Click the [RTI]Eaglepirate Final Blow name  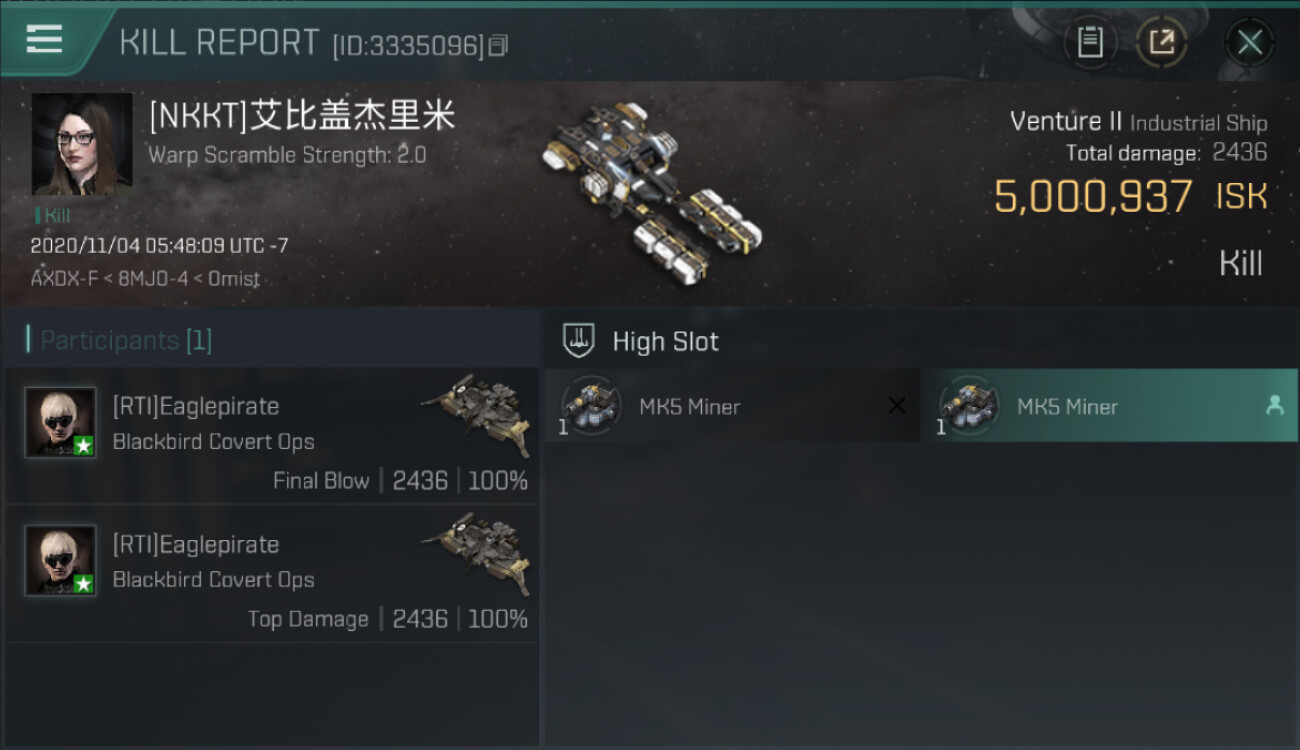click(x=196, y=407)
